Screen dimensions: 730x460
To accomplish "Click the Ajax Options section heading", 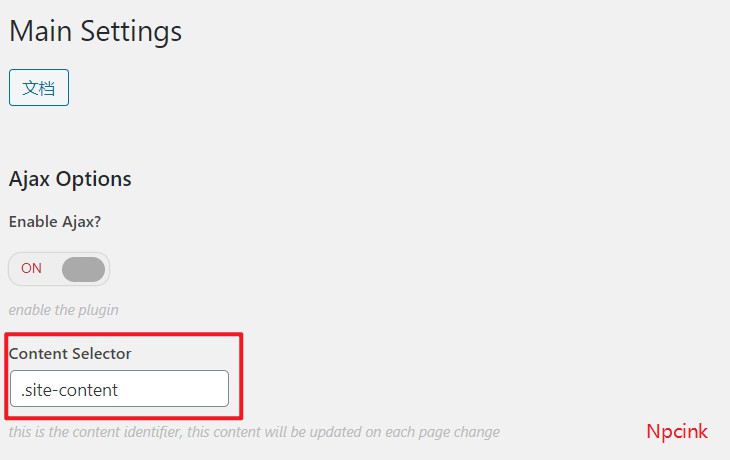I will [x=70, y=179].
